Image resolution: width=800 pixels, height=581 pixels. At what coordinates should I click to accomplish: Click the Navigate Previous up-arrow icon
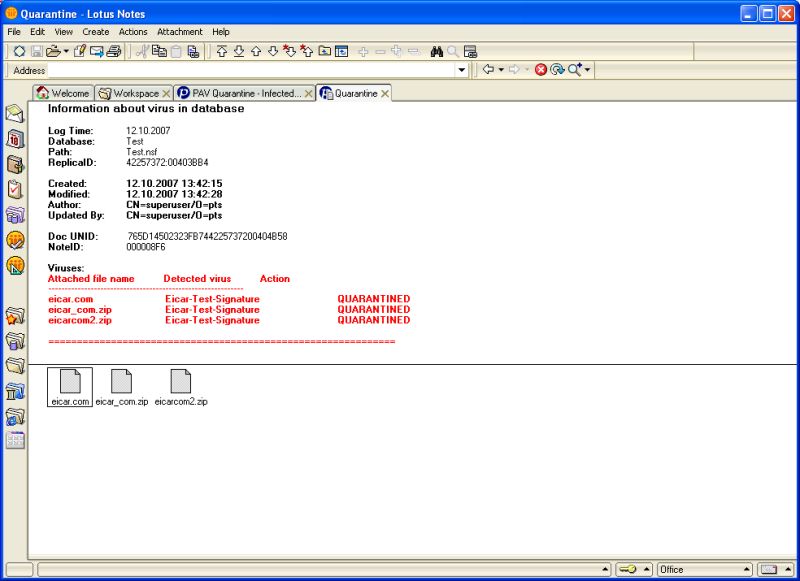(x=256, y=51)
